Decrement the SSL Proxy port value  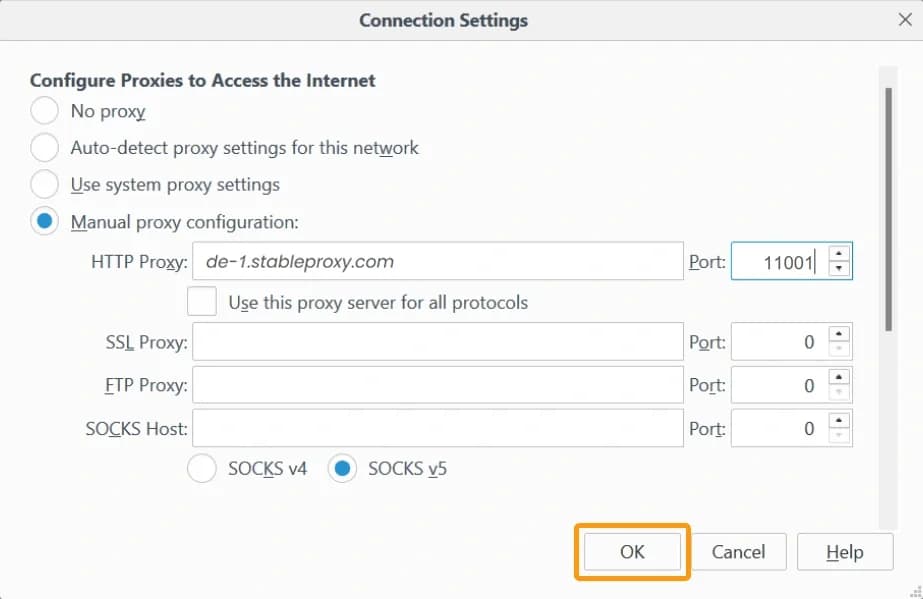pos(841,348)
